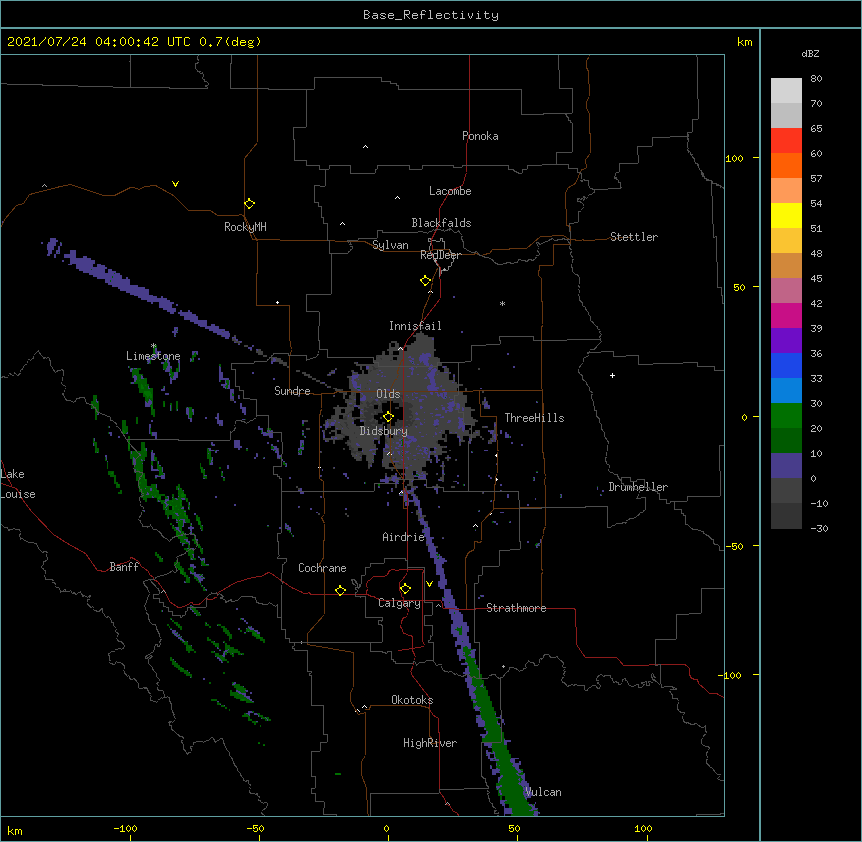Click the Didsbury label
This screenshot has height=842, width=862.
383,431
